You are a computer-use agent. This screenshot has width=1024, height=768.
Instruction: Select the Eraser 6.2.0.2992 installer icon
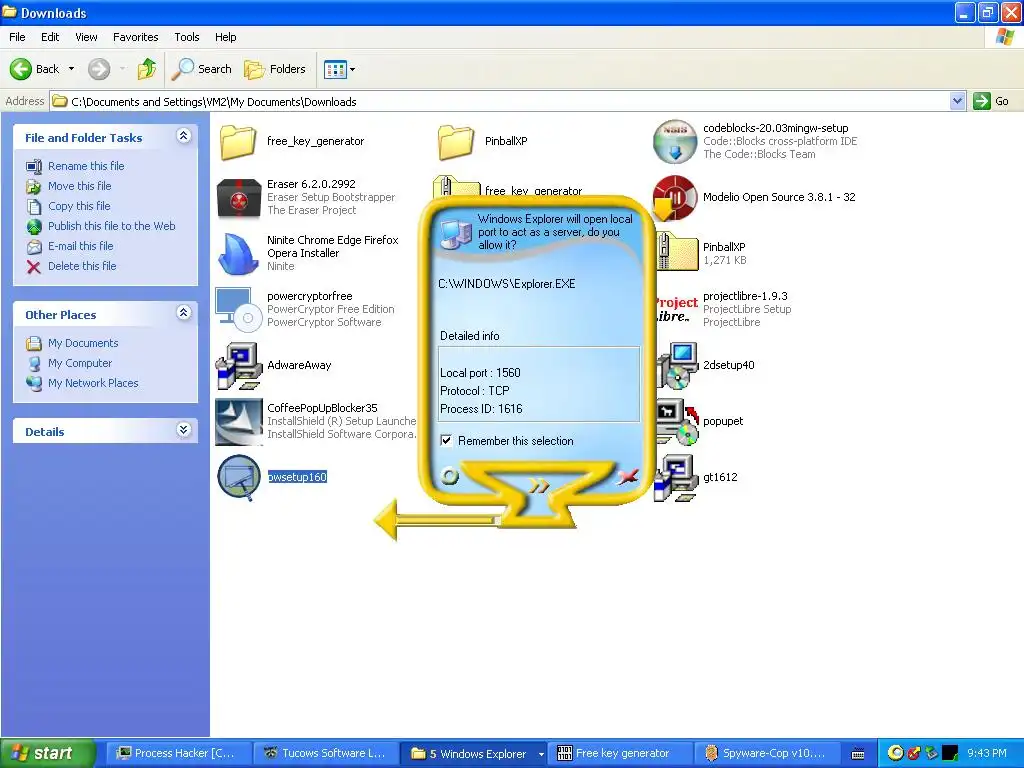[x=239, y=197]
